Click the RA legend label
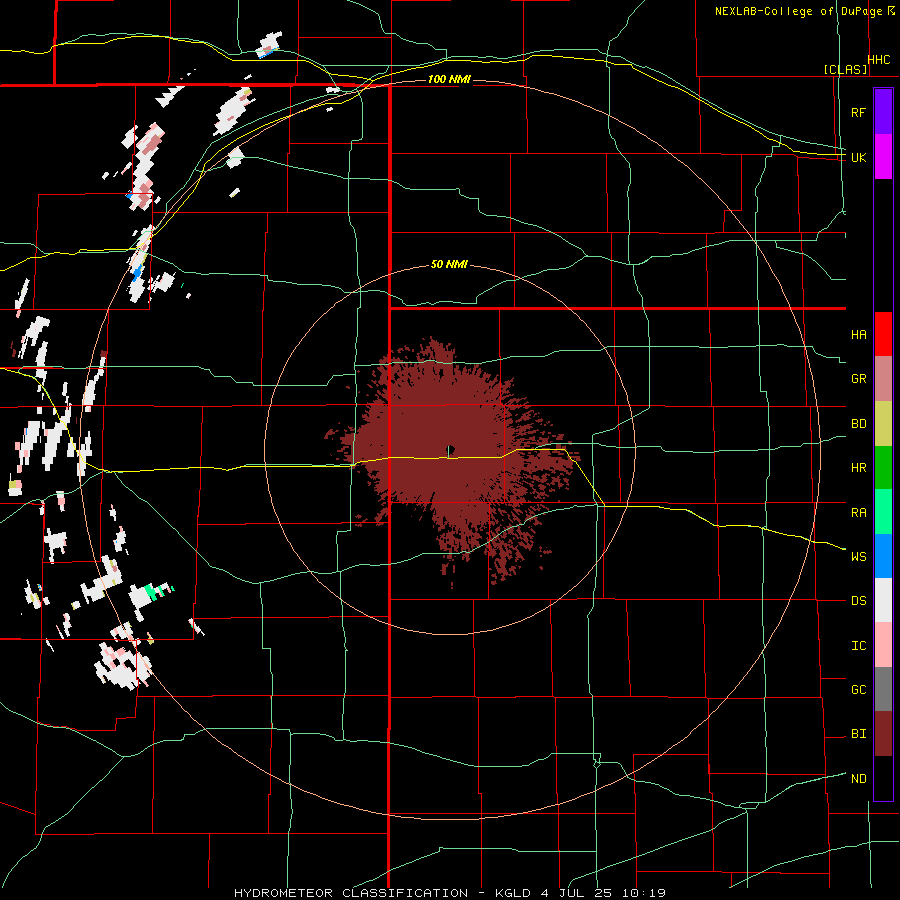900x900 pixels. [858, 513]
